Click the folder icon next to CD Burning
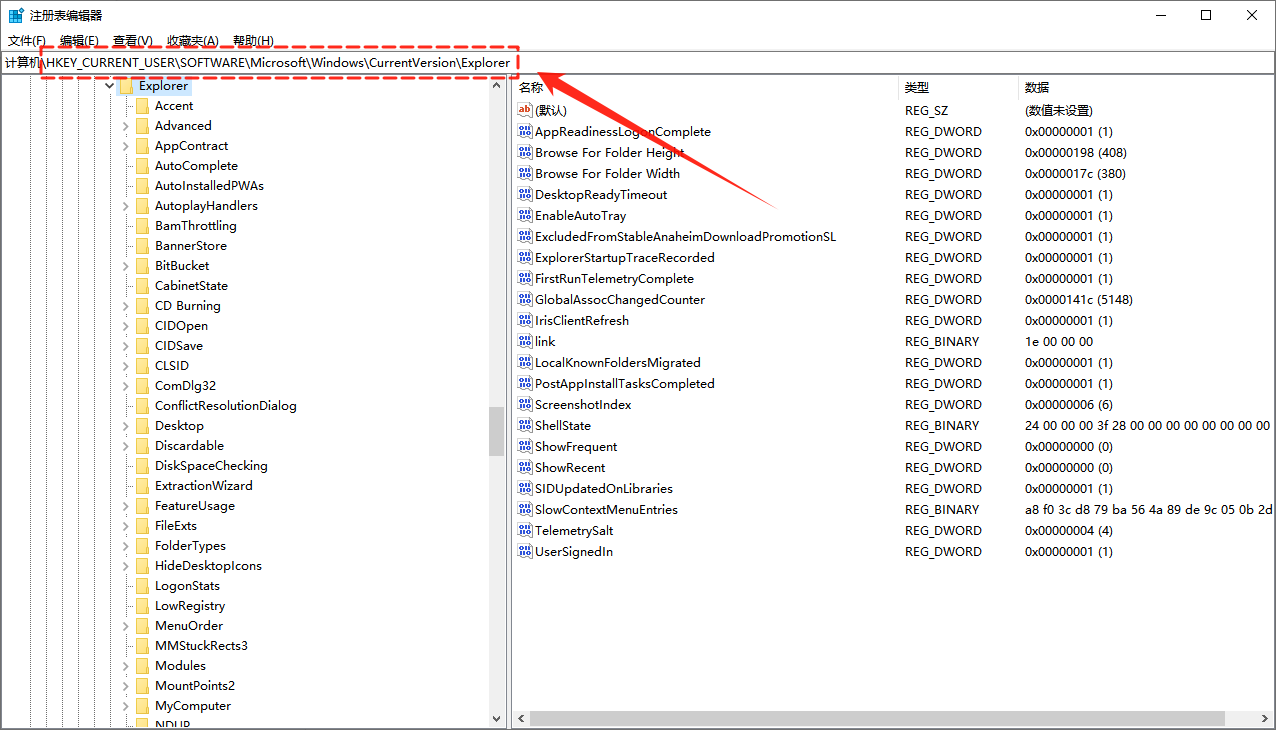The width and height of the screenshot is (1276, 730). (x=142, y=306)
